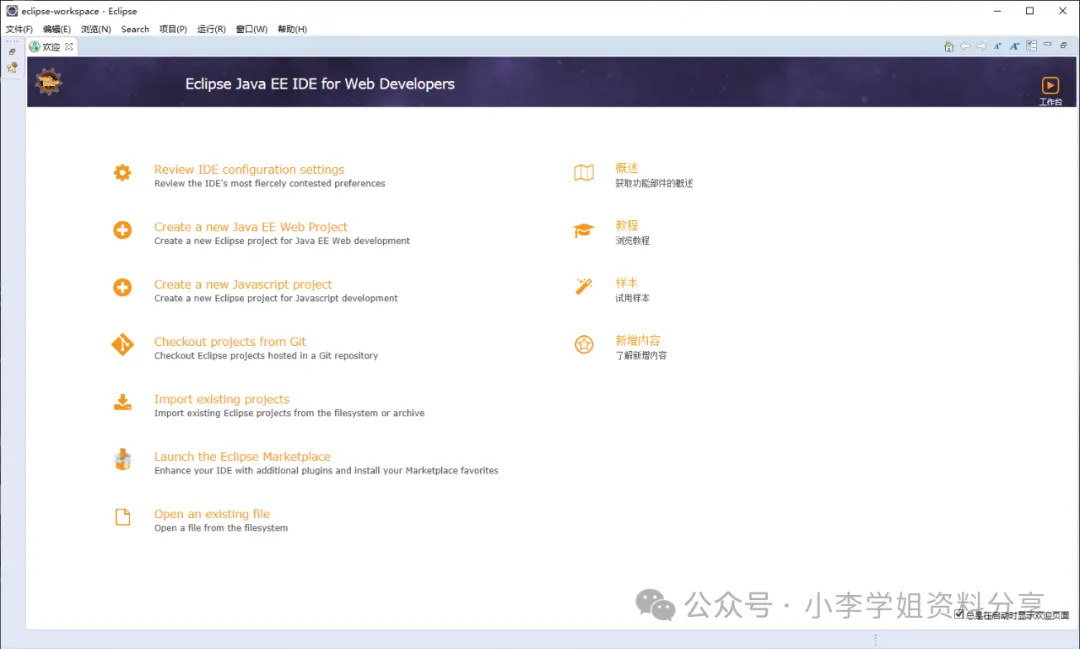Open the 文件(F) menu
Viewport: 1080px width, 649px height.
pos(19,29)
